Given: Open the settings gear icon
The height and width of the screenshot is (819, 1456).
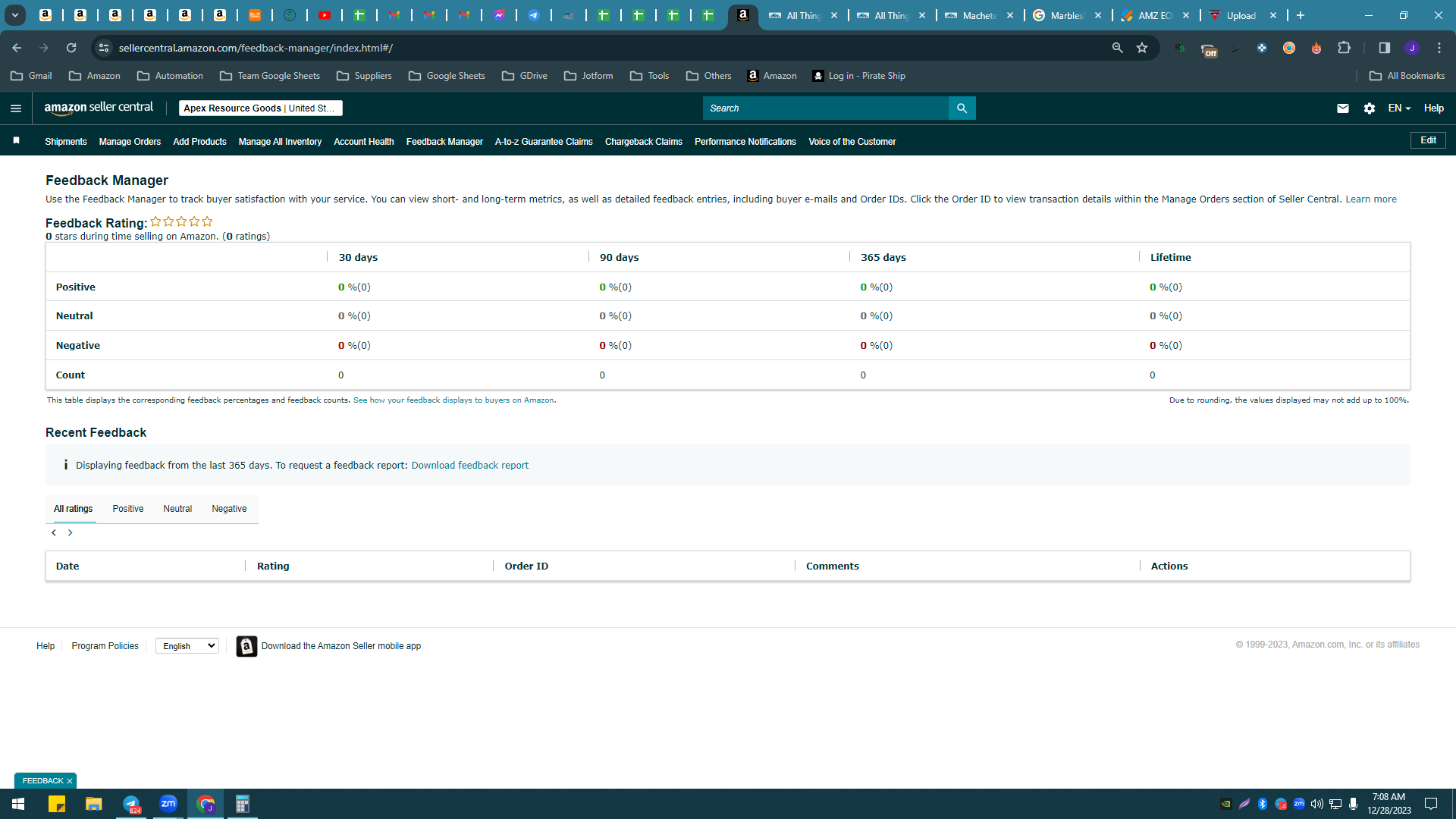Looking at the screenshot, I should coord(1369,108).
